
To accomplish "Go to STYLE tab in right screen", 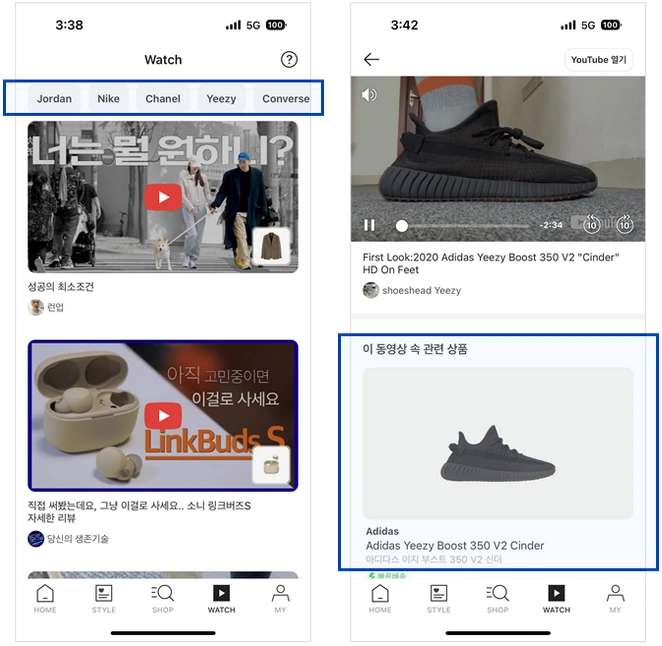I will 439,599.
